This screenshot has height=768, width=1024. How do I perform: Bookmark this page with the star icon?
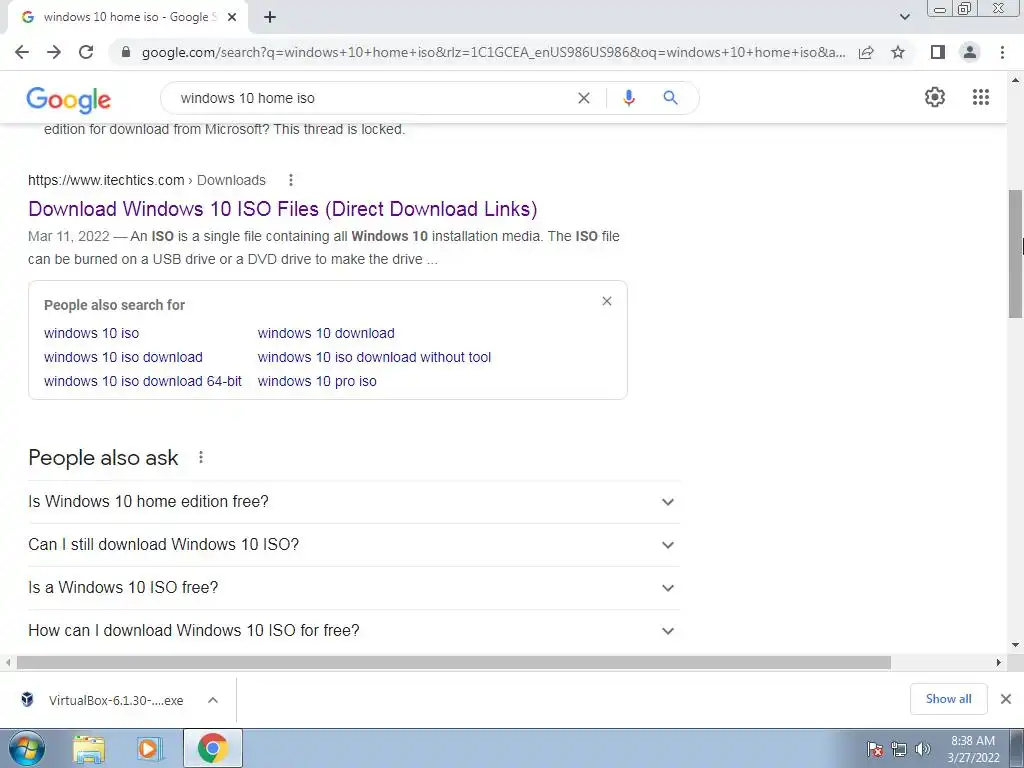coord(898,52)
